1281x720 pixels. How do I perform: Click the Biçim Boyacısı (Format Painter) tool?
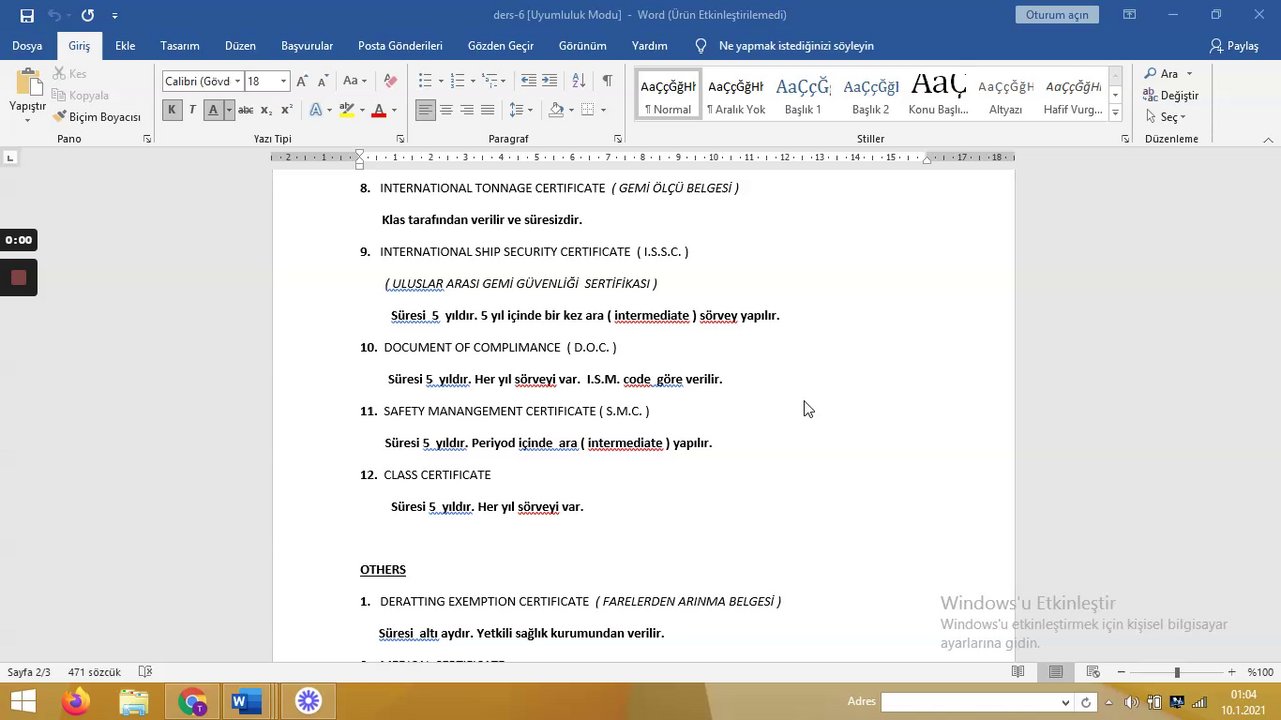pos(97,117)
